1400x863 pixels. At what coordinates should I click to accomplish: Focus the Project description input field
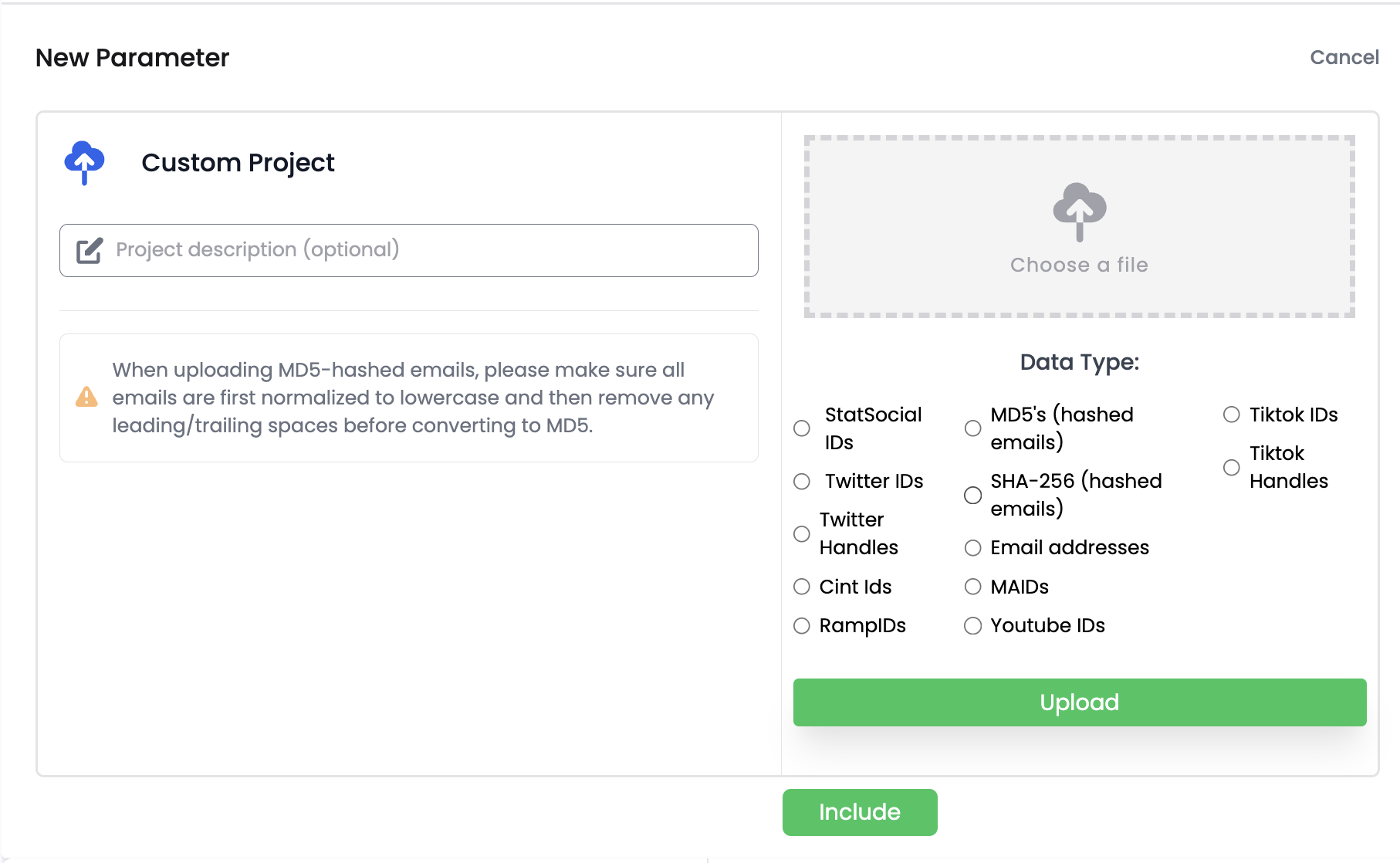409,250
